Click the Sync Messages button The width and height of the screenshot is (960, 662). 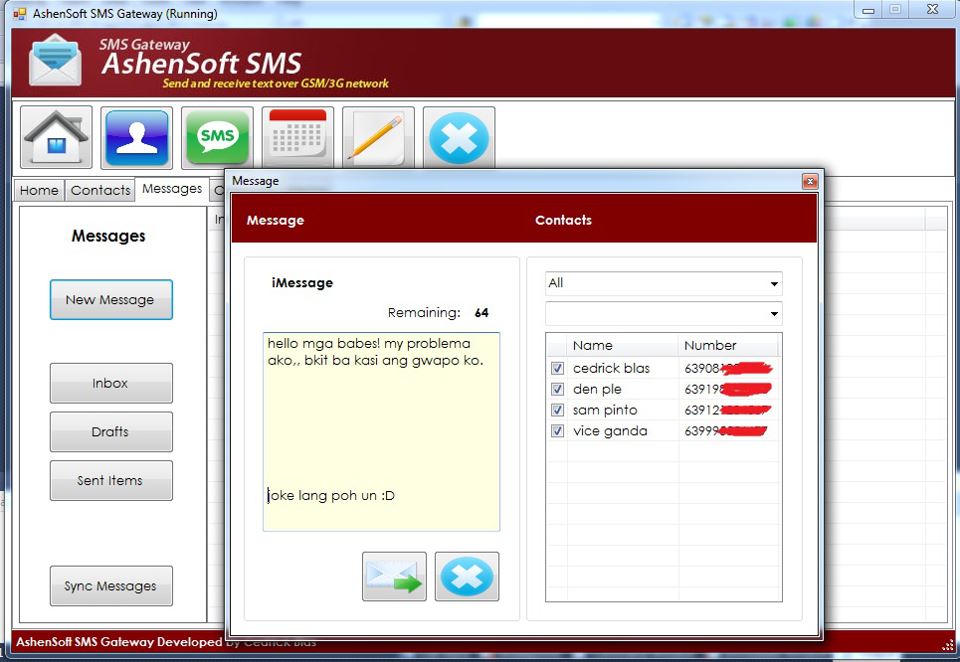tap(111, 586)
